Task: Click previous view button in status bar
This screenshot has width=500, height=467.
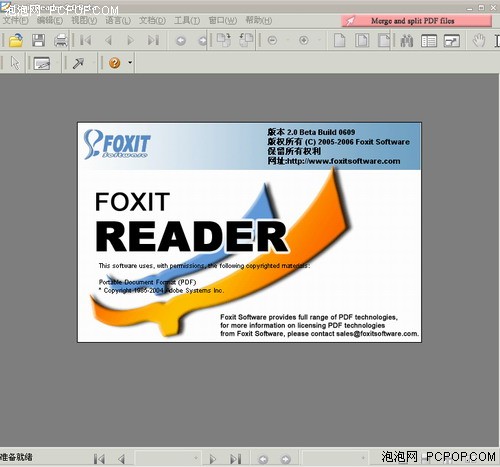Action: click(x=263, y=459)
